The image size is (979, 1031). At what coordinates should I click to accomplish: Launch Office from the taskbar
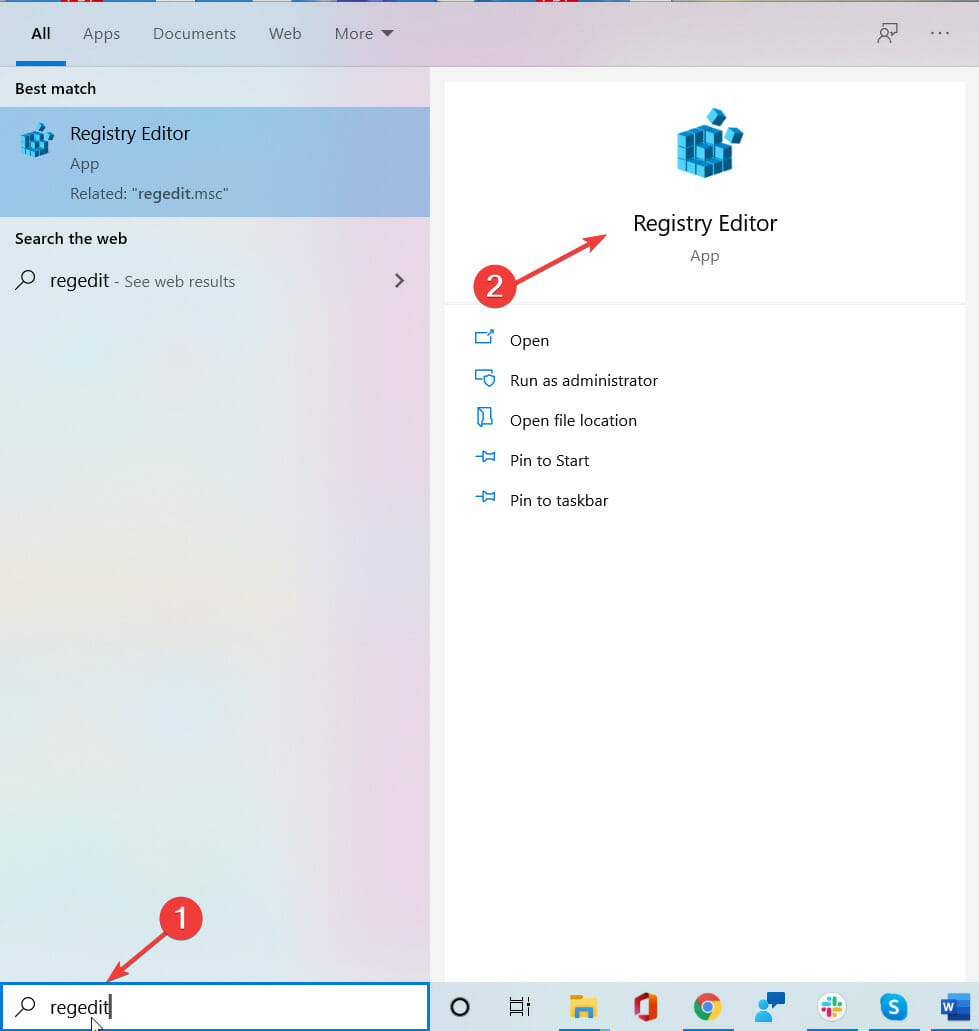pyautogui.click(x=646, y=1007)
